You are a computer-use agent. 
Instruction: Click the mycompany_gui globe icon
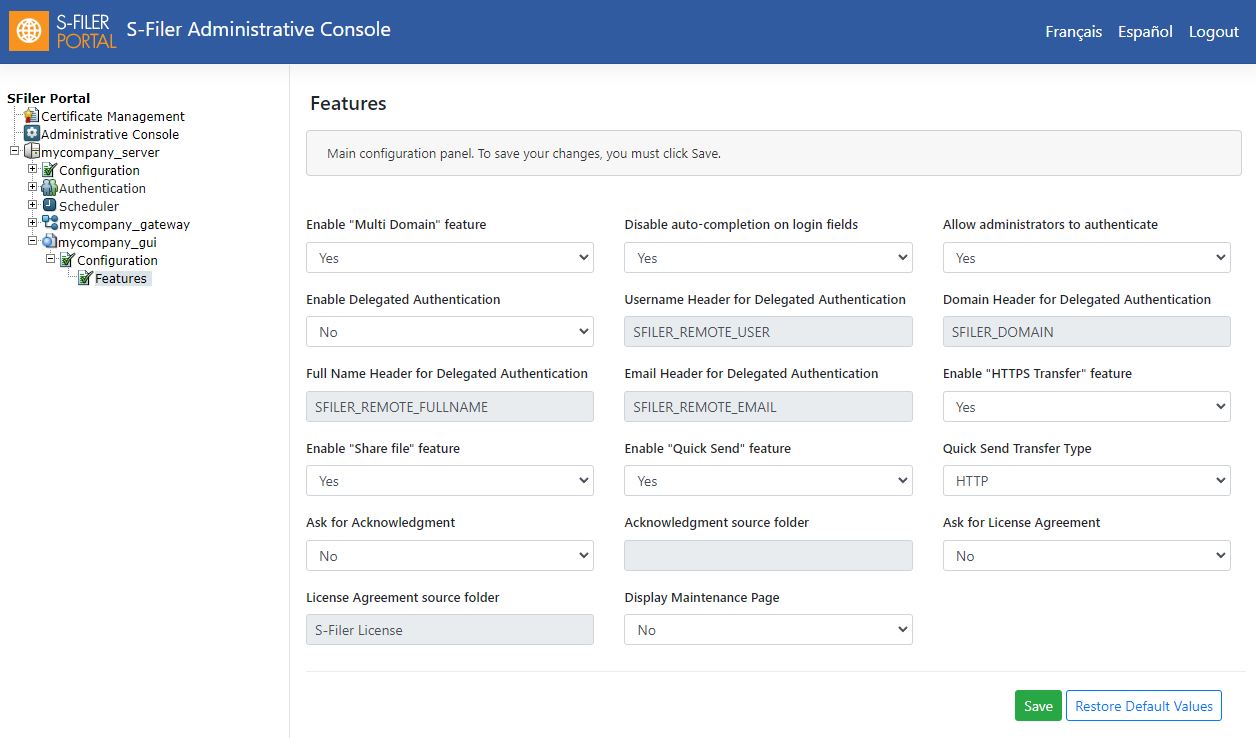[x=50, y=242]
